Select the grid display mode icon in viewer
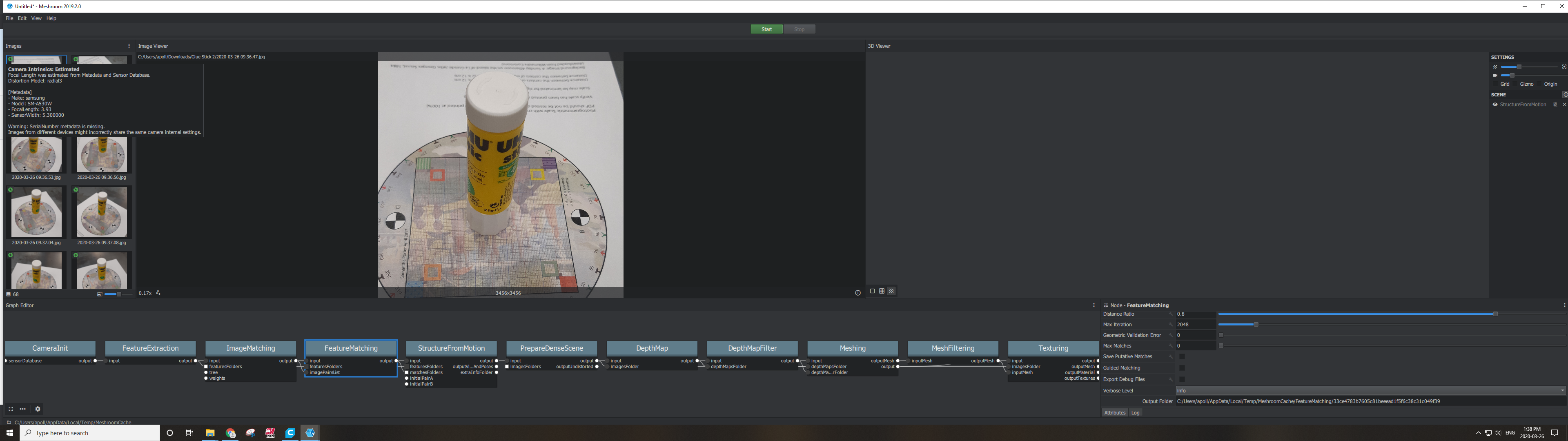Image resolution: width=1568 pixels, height=441 pixels. coord(882,291)
